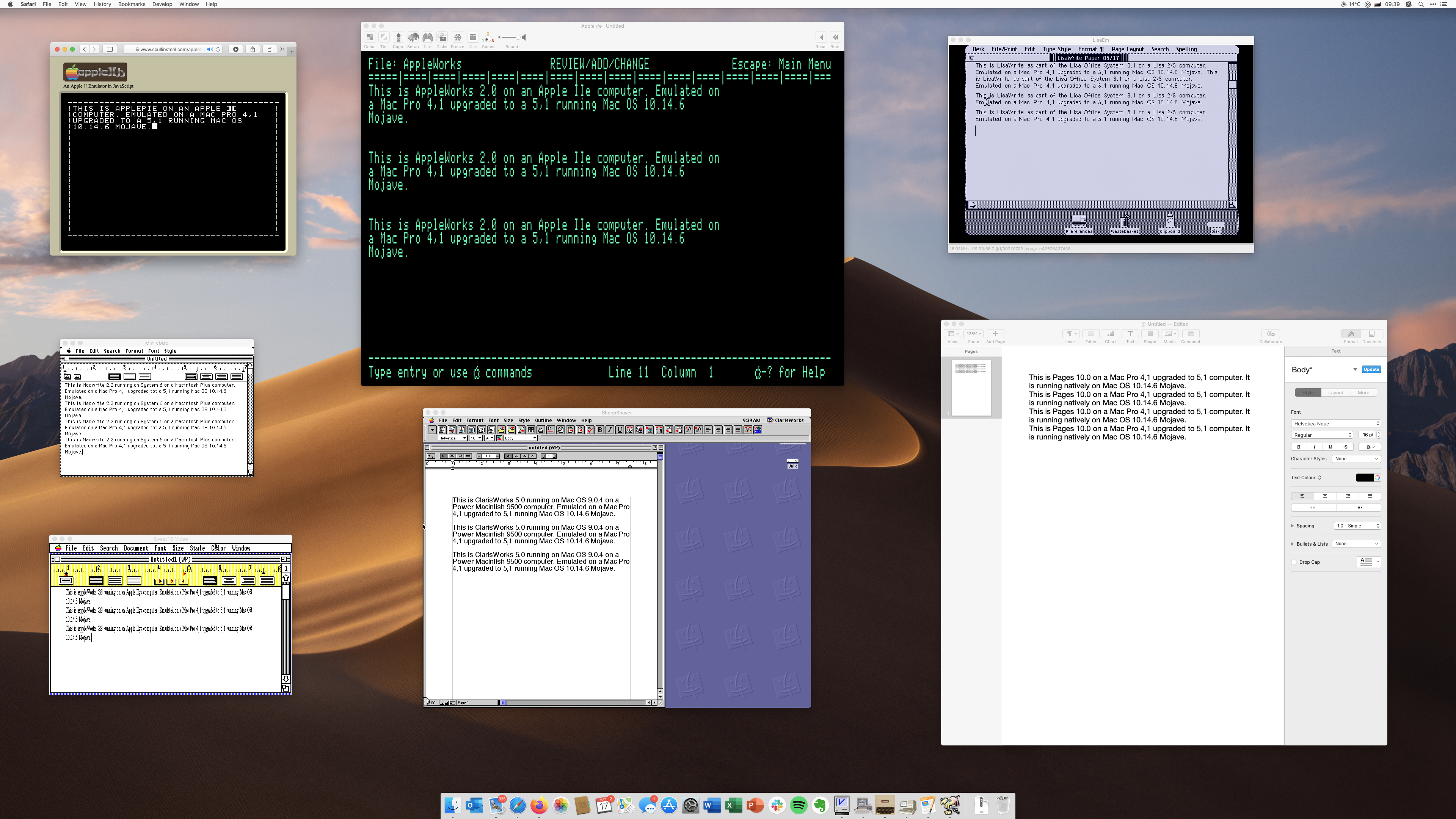Screen dimensions: 1456x819
Task: Switch to the Layout tab in Pages inspector
Action: coord(1335,392)
